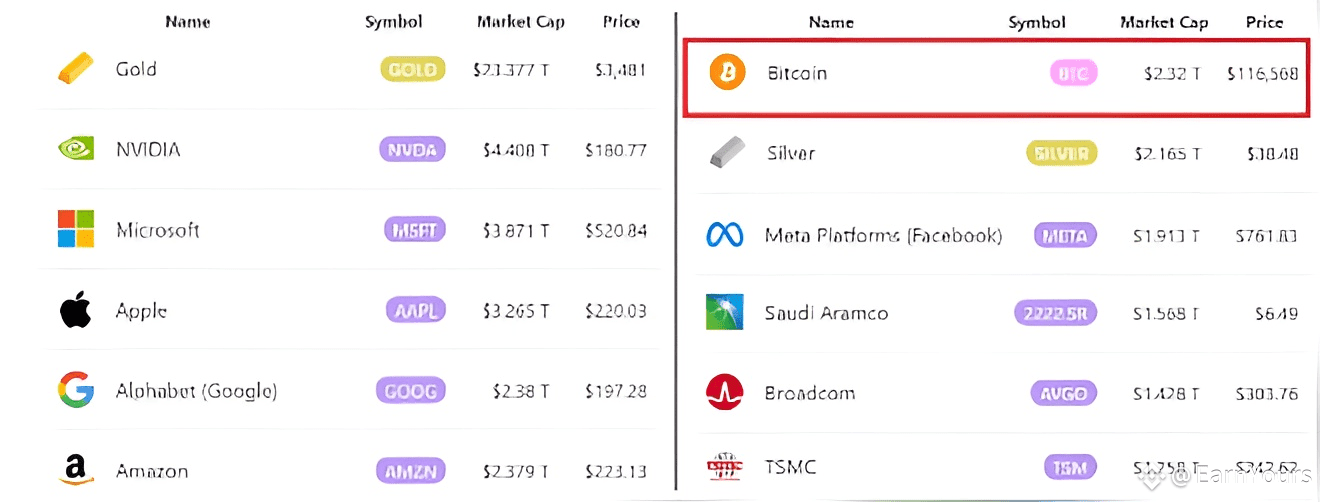Viewport: 1320px width, 502px height.
Task: Open the Saudi Aramco logo
Action: click(725, 312)
